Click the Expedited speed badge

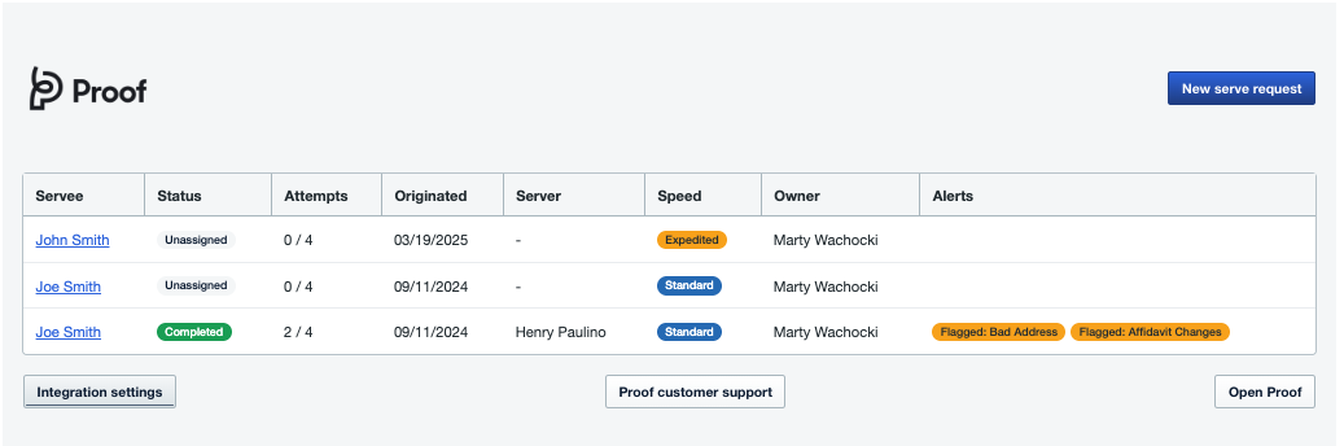point(691,240)
